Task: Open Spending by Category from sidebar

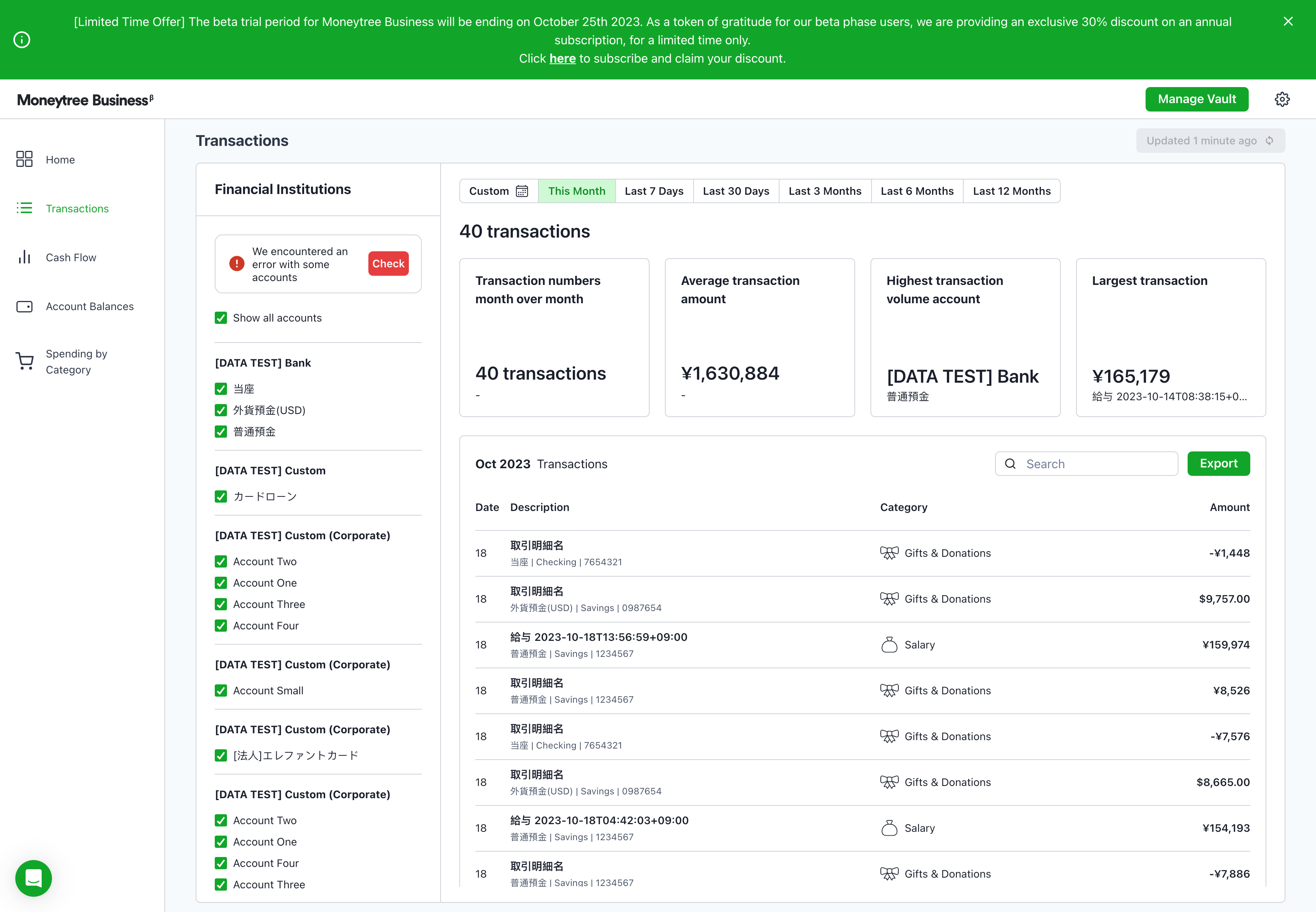Action: tap(76, 362)
